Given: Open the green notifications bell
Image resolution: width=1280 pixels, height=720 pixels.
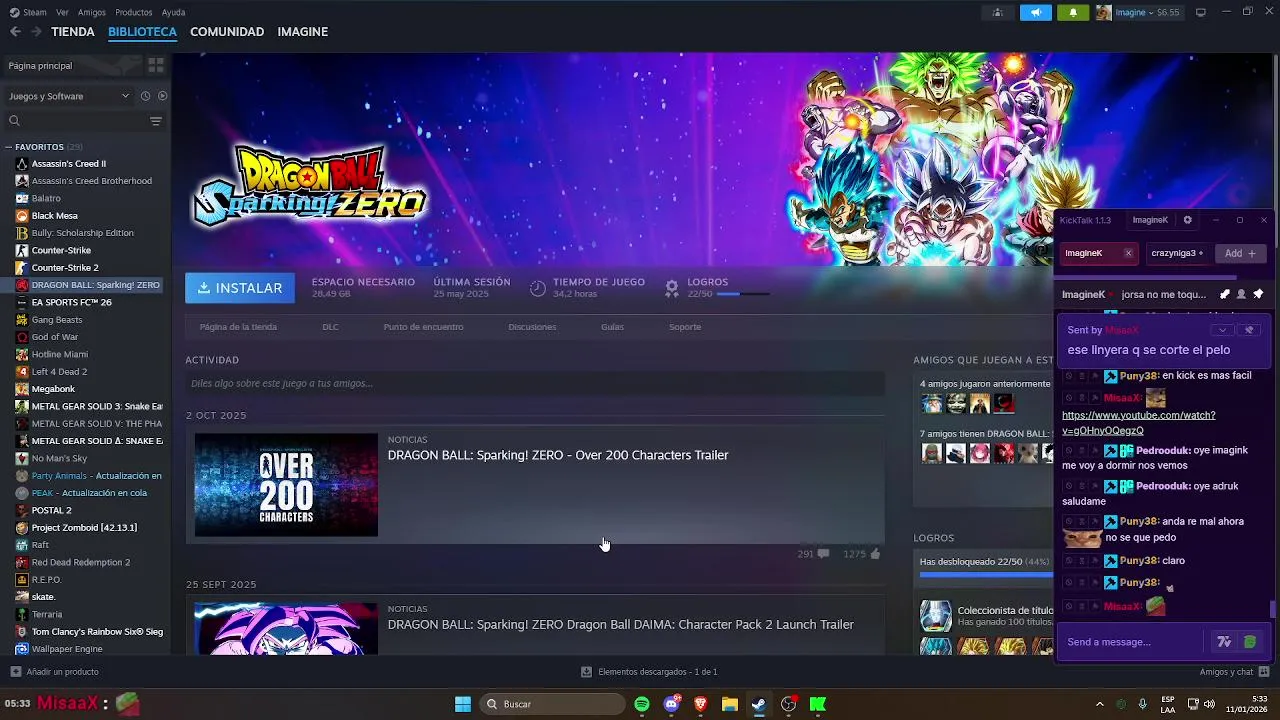Looking at the screenshot, I should (x=1073, y=12).
